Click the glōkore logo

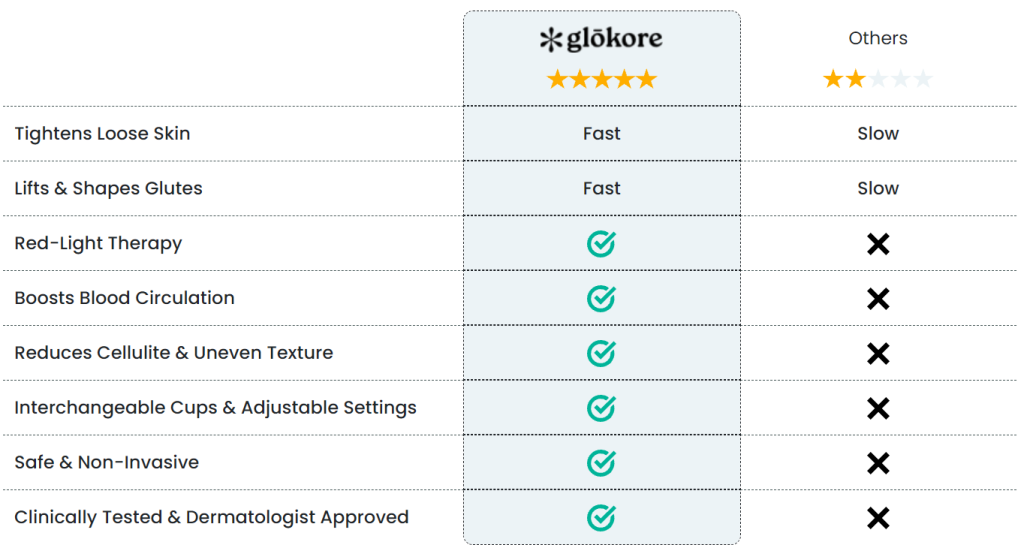point(601,39)
